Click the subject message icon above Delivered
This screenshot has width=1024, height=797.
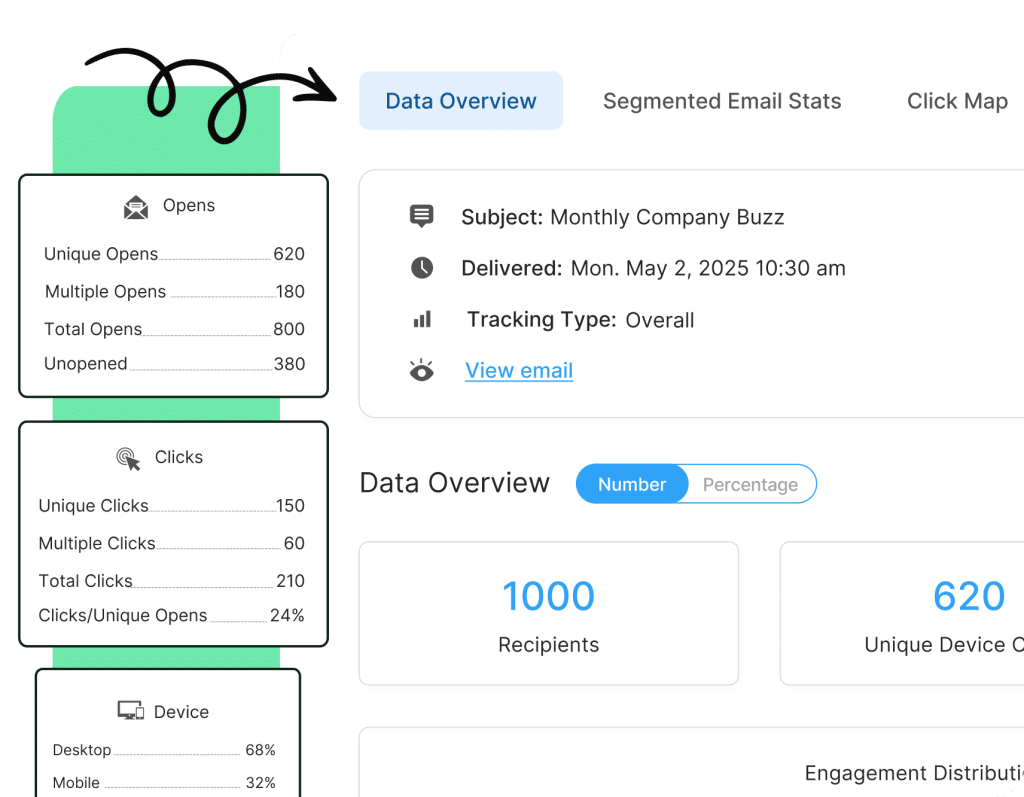point(421,216)
